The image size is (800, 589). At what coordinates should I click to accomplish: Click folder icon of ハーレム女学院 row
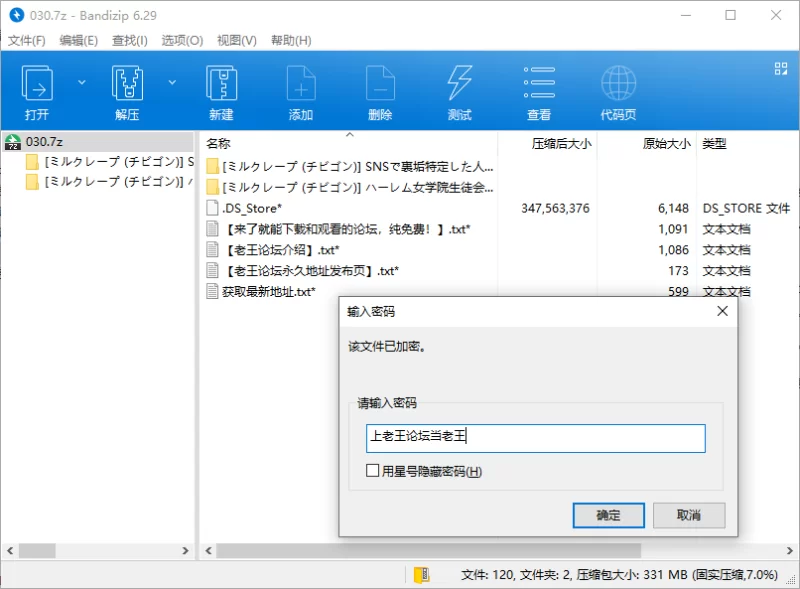(212, 187)
